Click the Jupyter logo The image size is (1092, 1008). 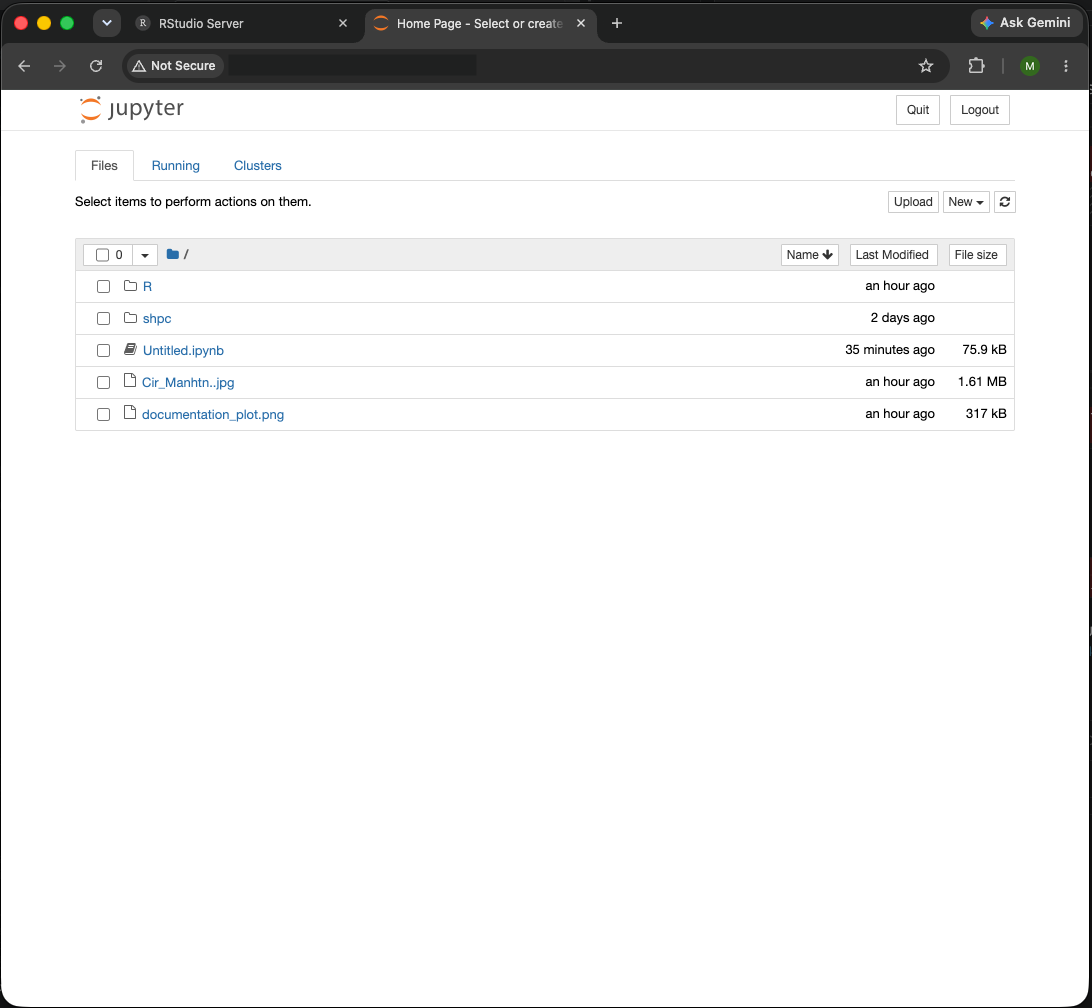tap(132, 109)
